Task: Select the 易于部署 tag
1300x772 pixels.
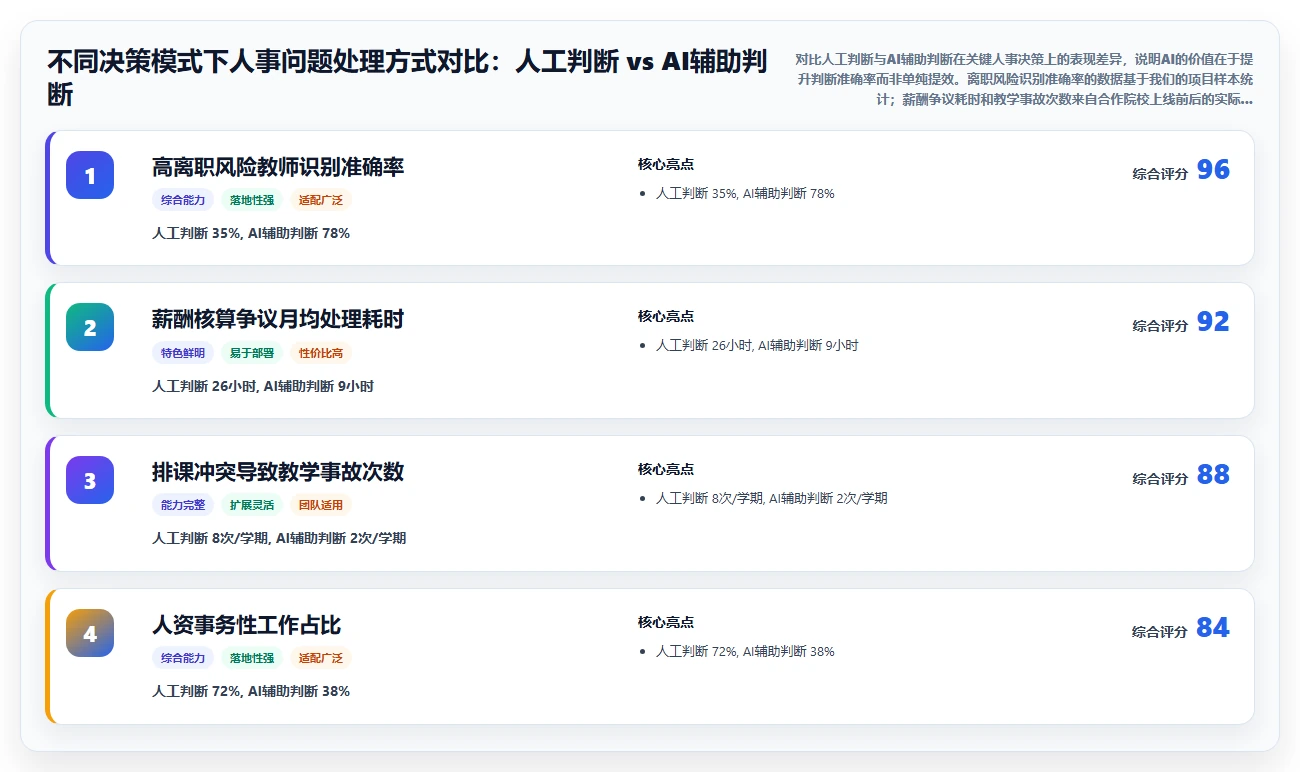Action: pyautogui.click(x=252, y=353)
